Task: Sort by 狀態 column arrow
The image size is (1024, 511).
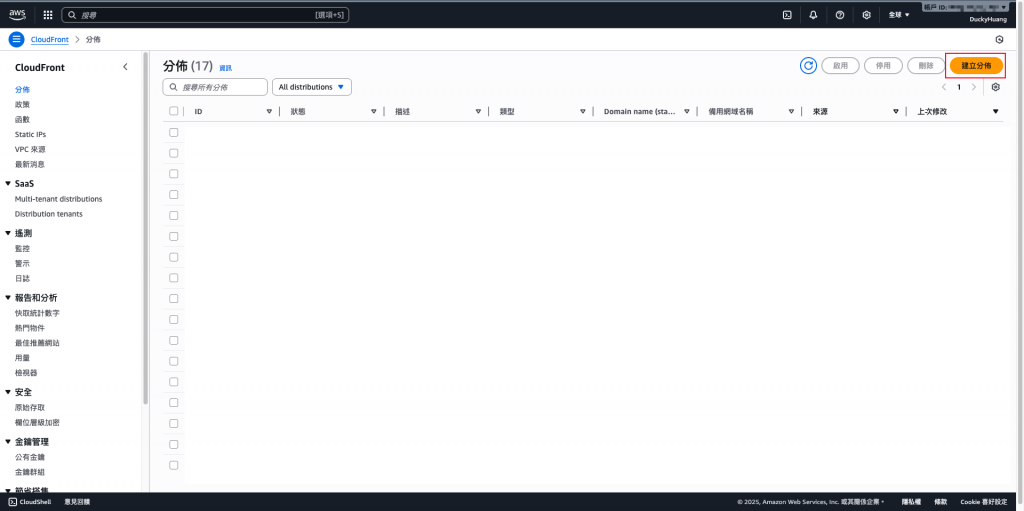Action: click(x=374, y=112)
